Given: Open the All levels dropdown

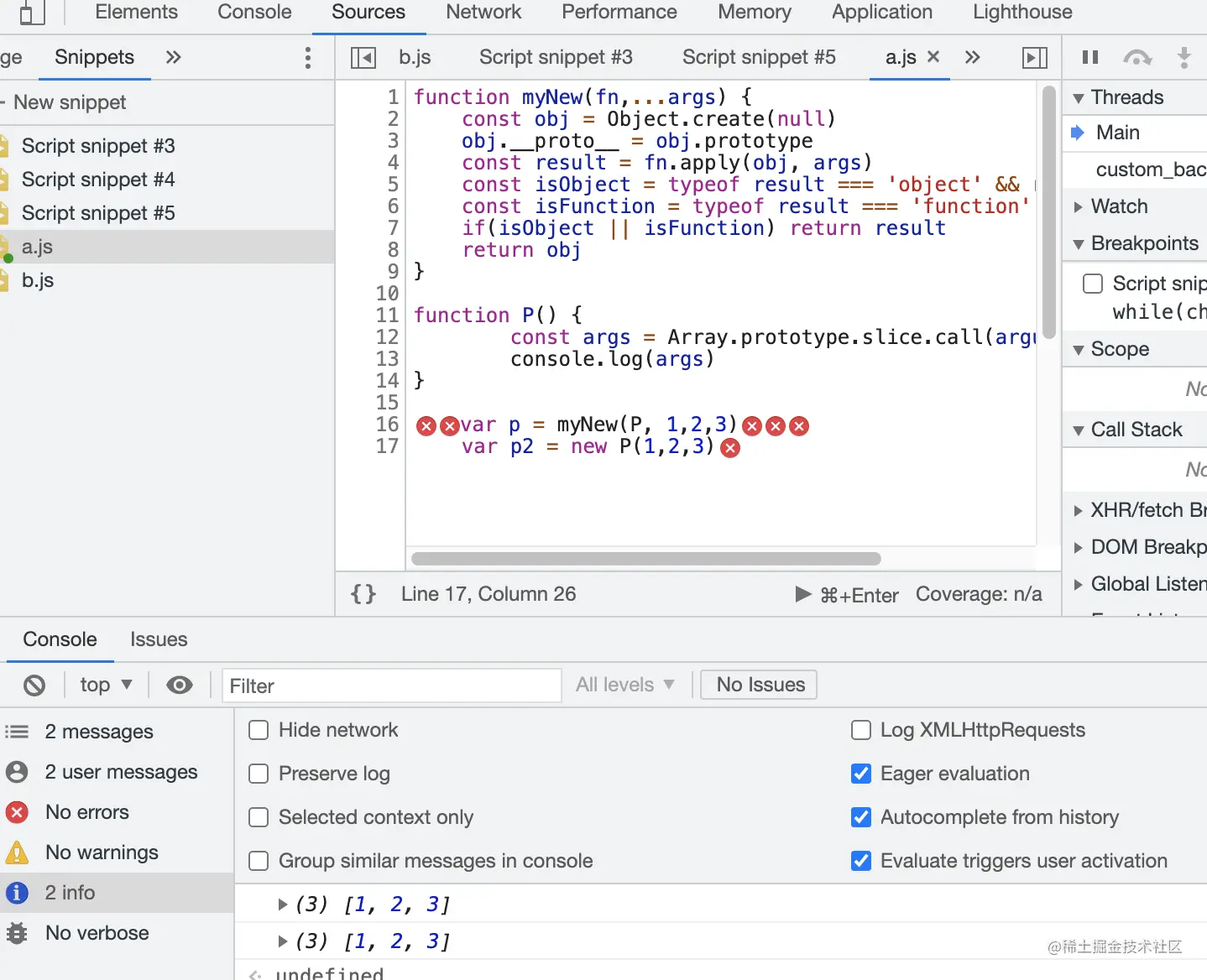Looking at the screenshot, I should coord(625,685).
